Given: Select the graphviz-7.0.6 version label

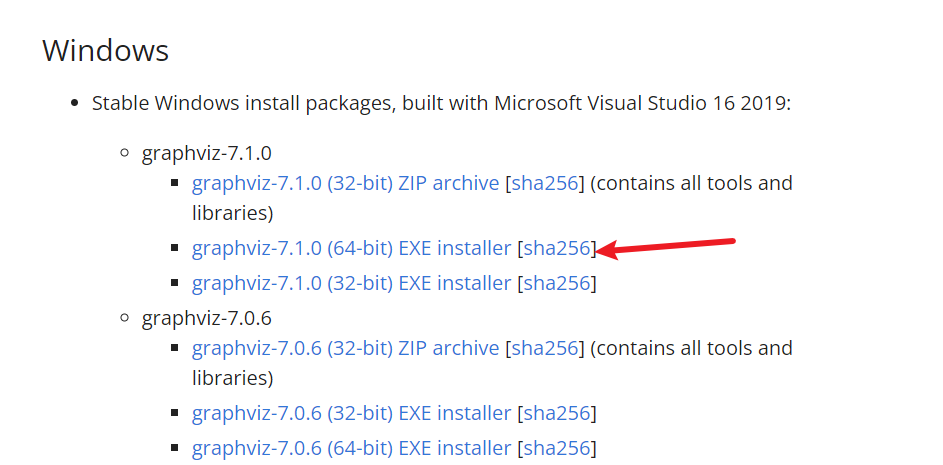Looking at the screenshot, I should (x=206, y=318).
